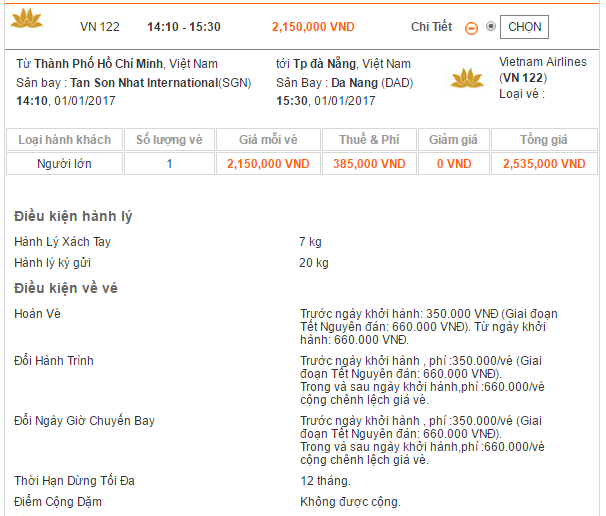
Task: Click the 14:10 - 15:30 time range
Action: point(184,27)
